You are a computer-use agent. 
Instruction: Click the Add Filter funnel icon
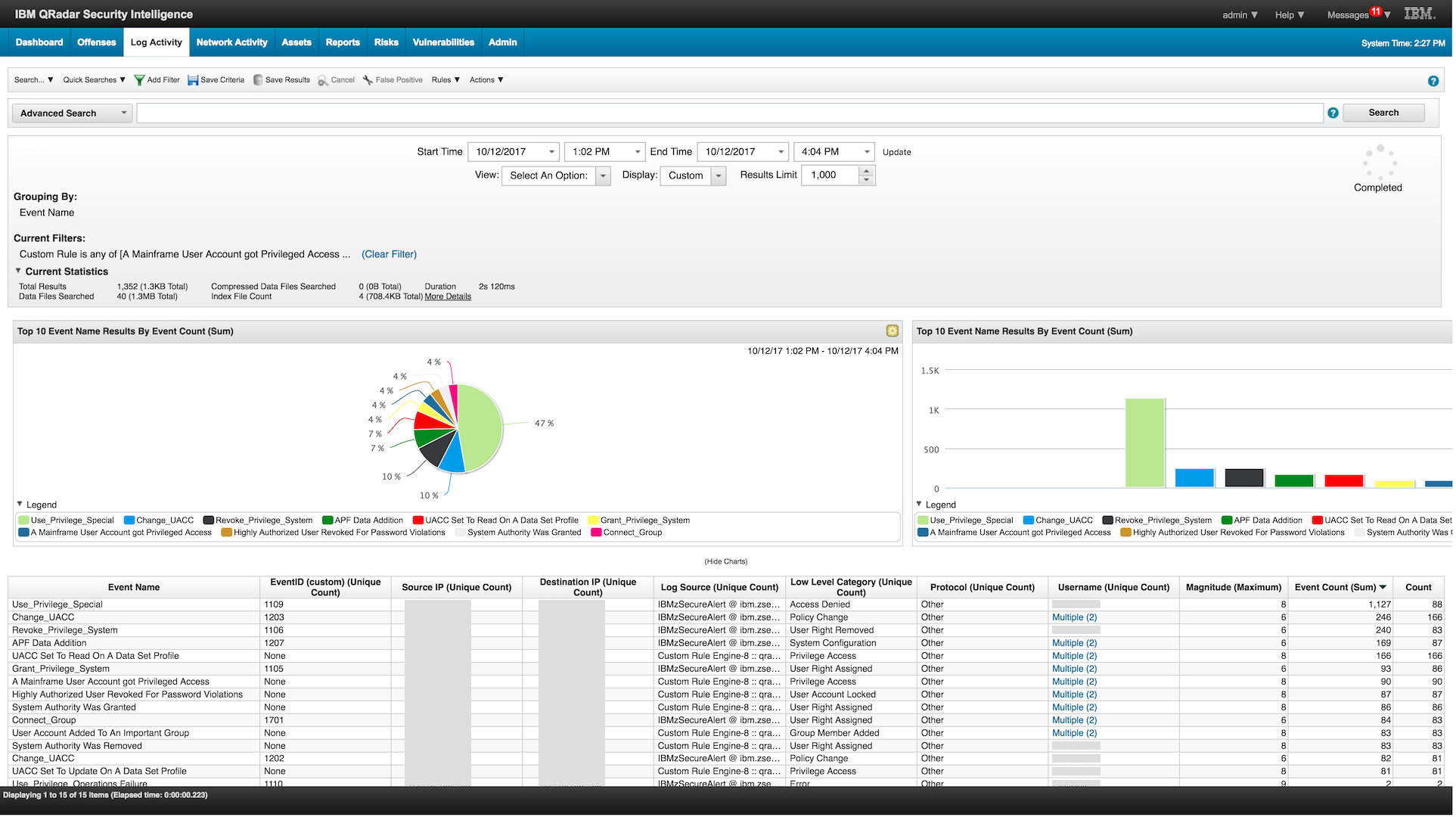(x=139, y=80)
